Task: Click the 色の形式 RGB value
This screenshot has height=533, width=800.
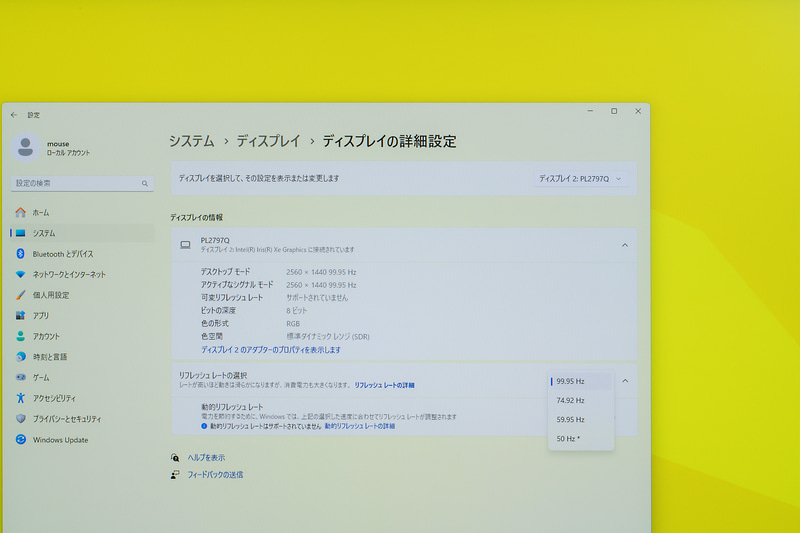Action: [293, 323]
